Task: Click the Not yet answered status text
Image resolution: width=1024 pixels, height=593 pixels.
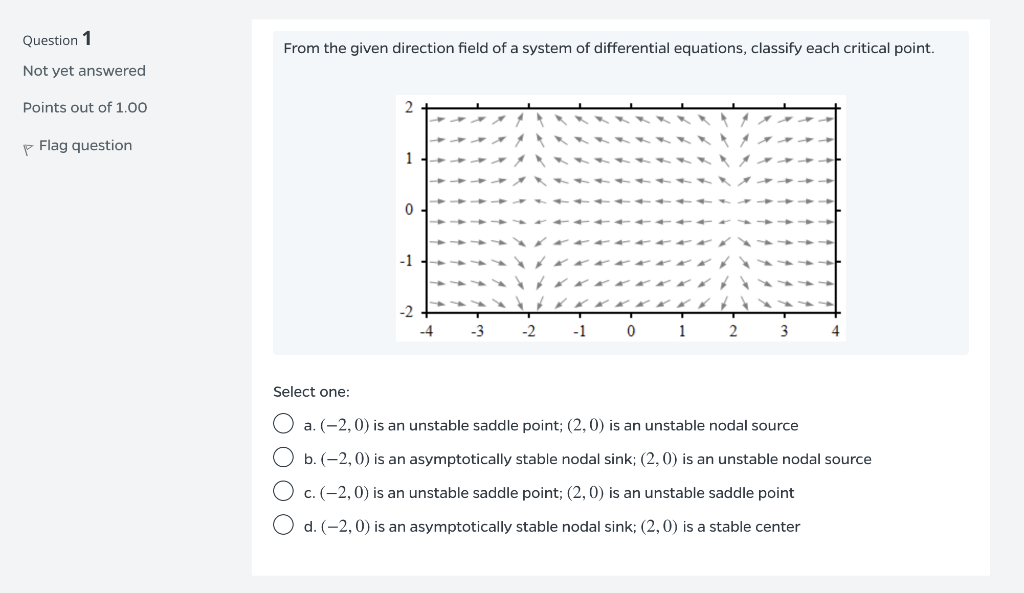Action: (x=84, y=71)
